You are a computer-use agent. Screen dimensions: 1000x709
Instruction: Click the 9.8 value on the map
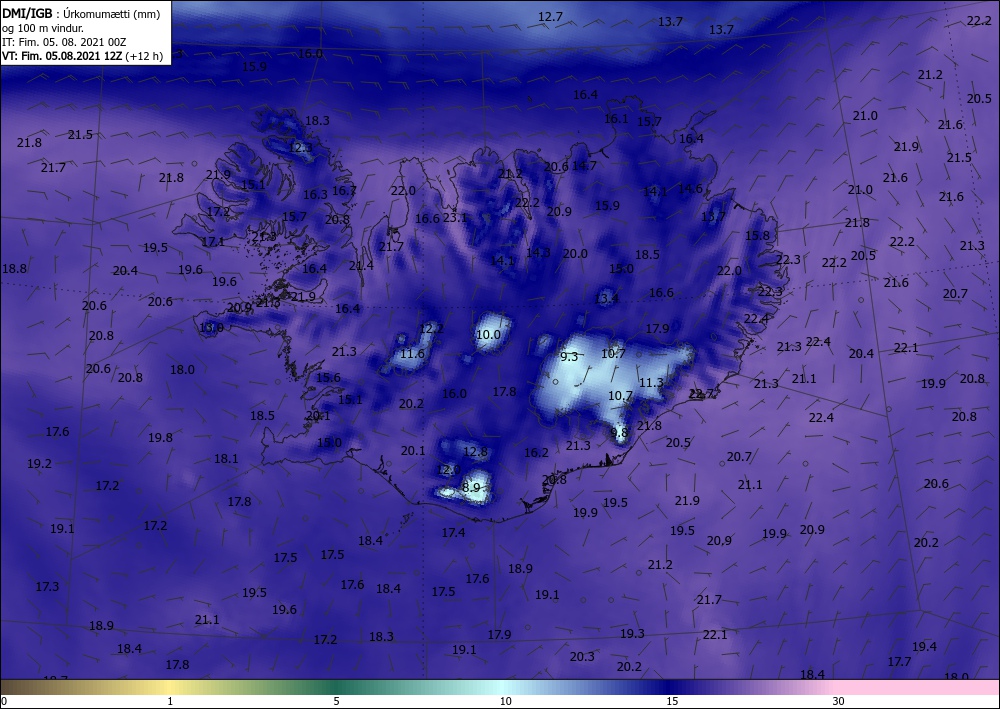click(x=619, y=432)
